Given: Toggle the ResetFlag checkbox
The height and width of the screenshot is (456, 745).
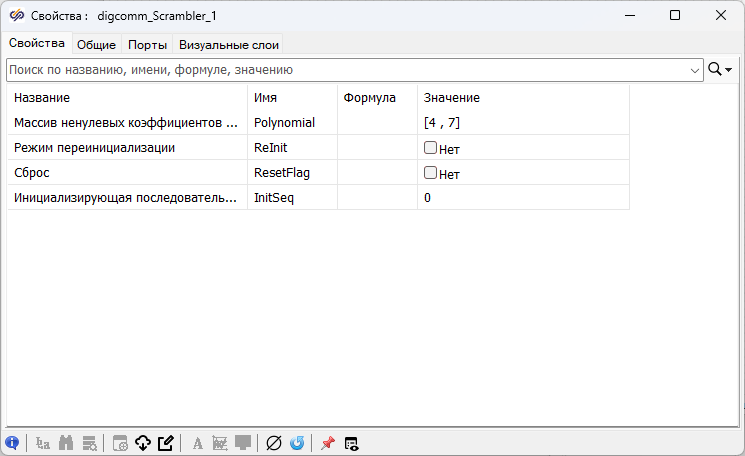Looking at the screenshot, I should [430, 172].
